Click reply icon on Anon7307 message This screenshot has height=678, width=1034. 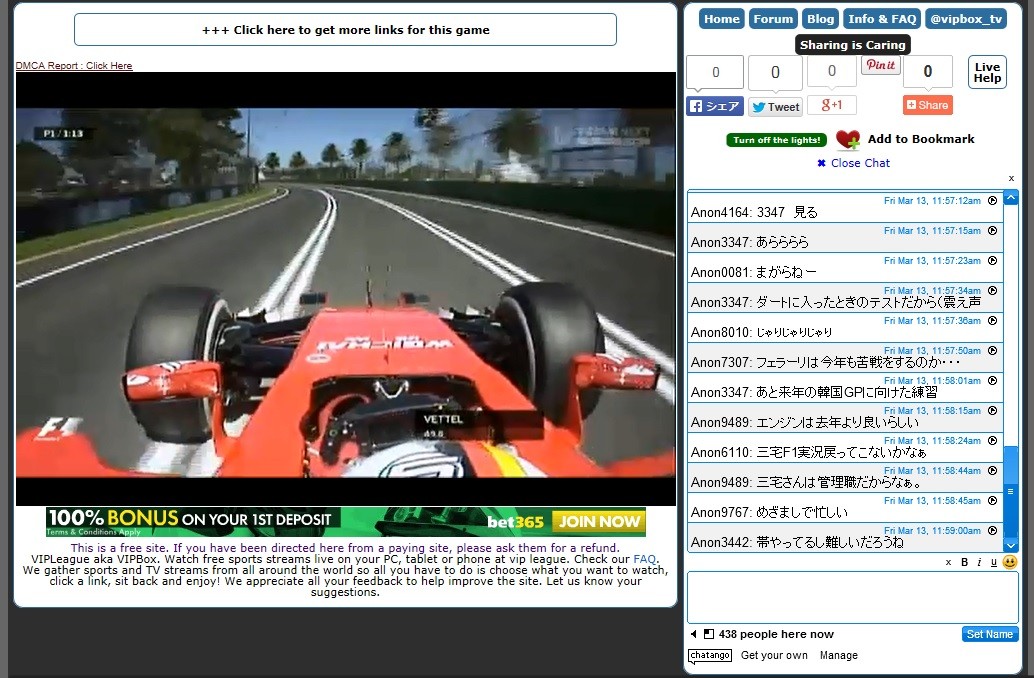click(x=992, y=350)
